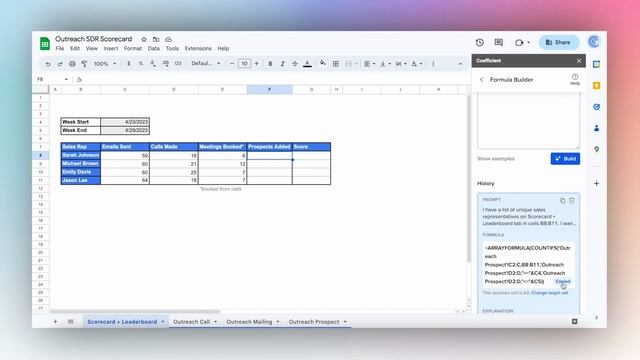Open the Edit menu
Image resolution: width=640 pixels, height=360 pixels.
[x=75, y=48]
